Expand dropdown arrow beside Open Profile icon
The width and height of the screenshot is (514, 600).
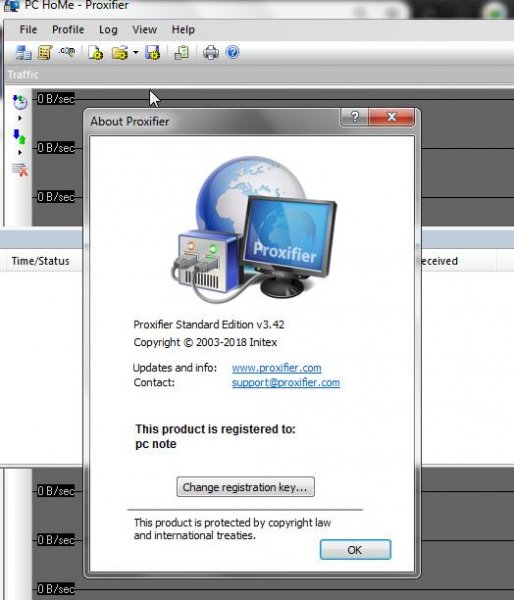point(135,52)
